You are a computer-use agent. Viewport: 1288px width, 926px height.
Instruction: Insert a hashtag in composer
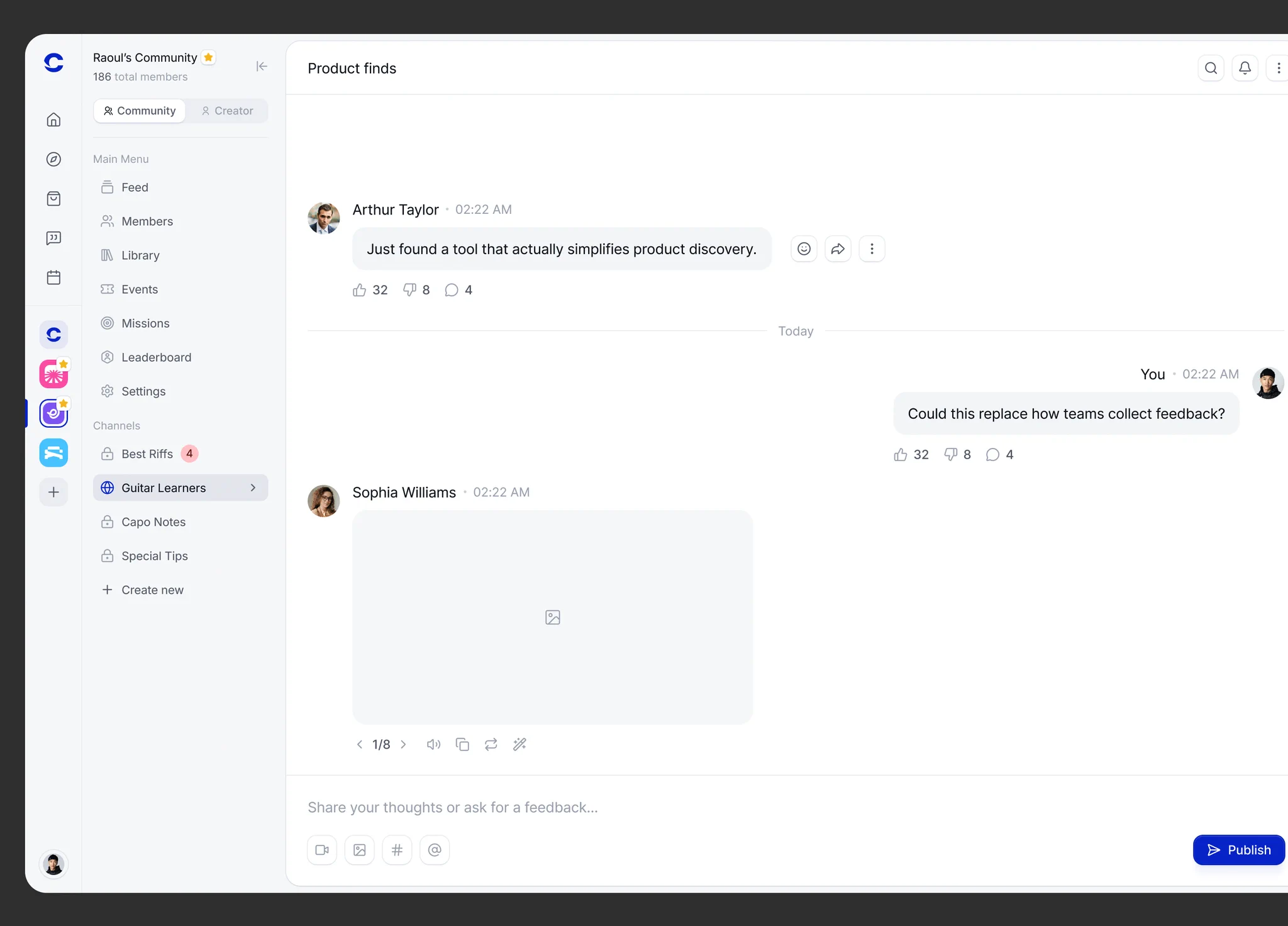[397, 850]
